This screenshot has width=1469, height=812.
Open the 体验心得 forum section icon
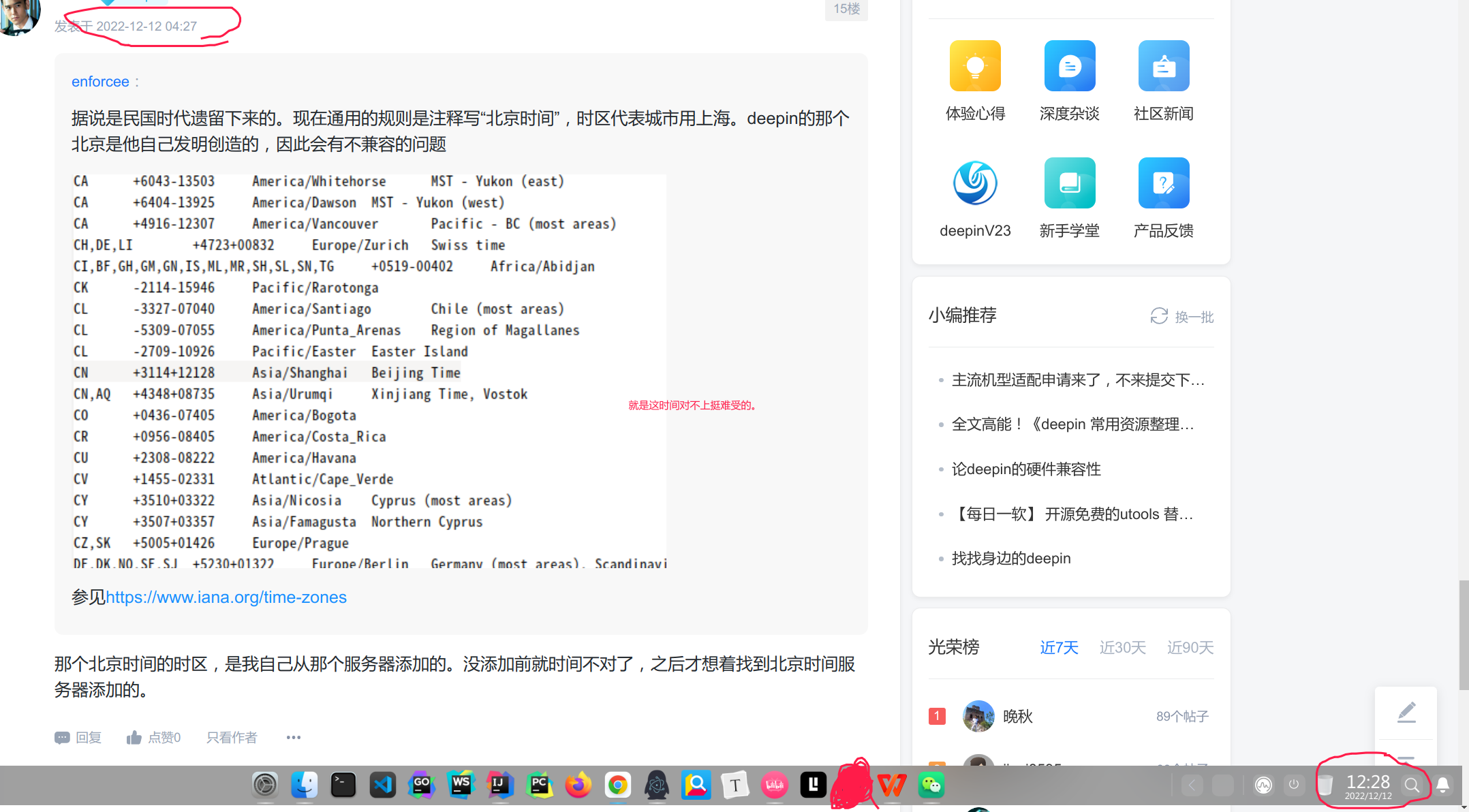click(x=975, y=66)
